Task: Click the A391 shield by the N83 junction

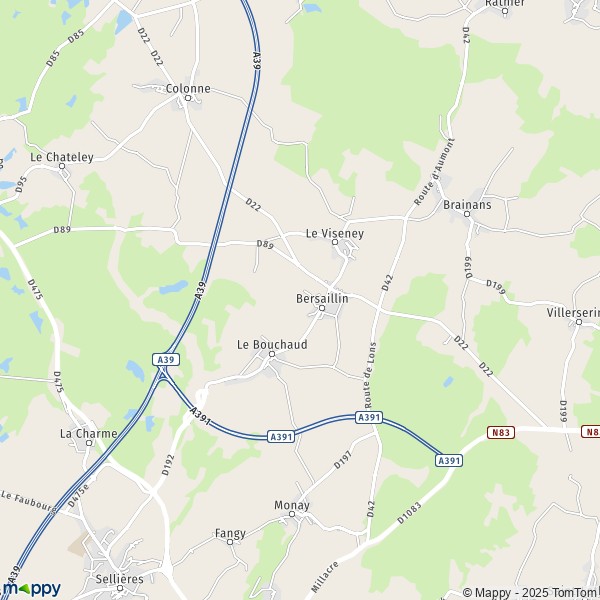Action: click(x=449, y=460)
